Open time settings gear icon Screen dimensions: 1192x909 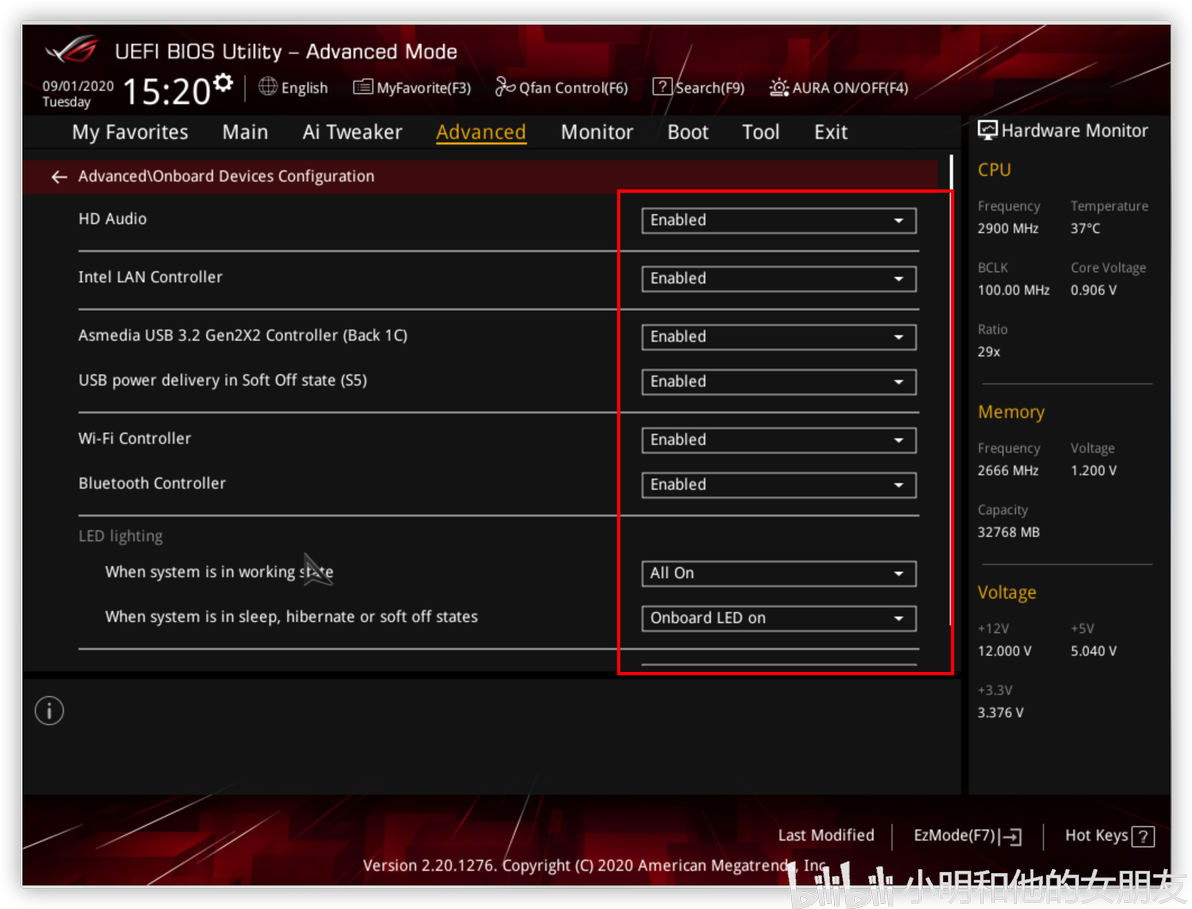pos(224,82)
